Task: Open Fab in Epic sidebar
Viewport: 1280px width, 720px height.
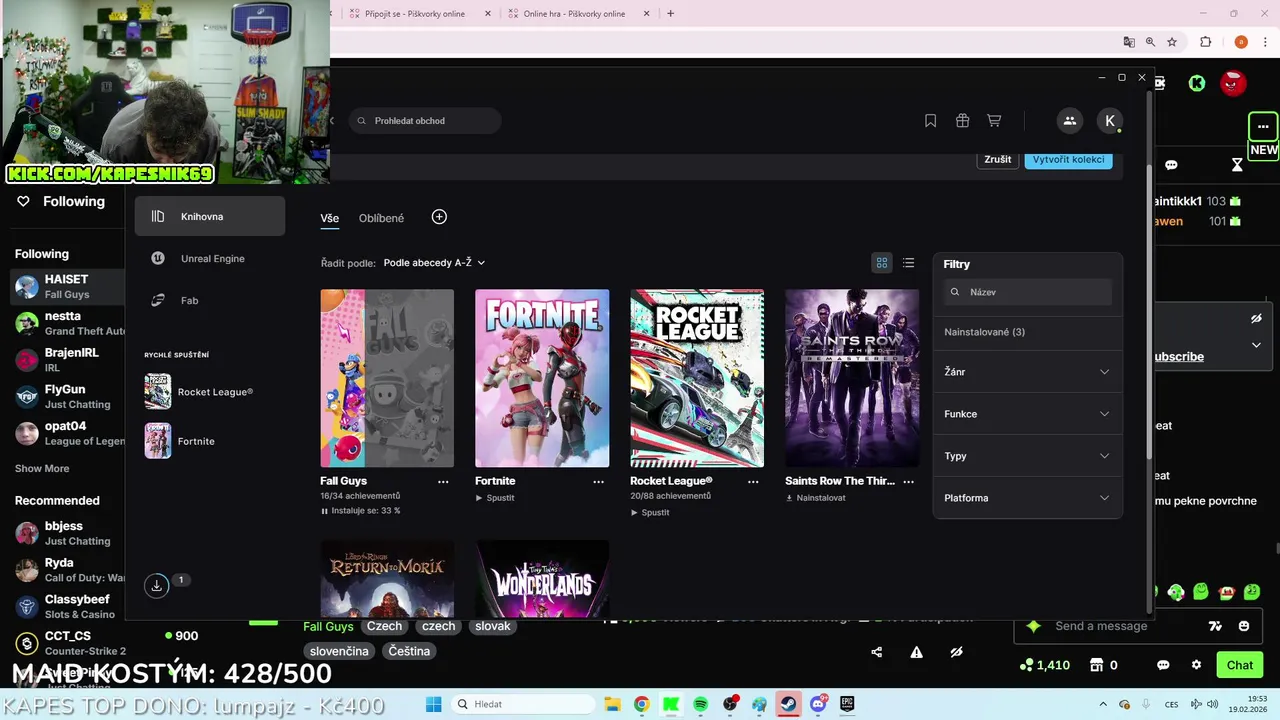Action: tap(210, 300)
